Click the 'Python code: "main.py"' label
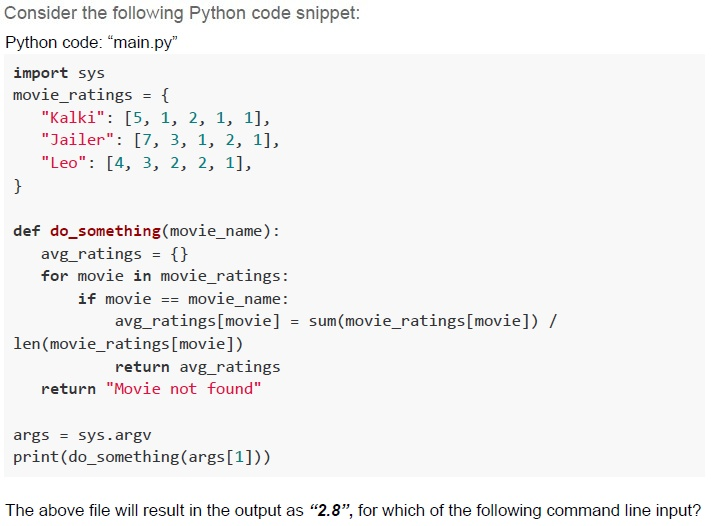 point(91,43)
